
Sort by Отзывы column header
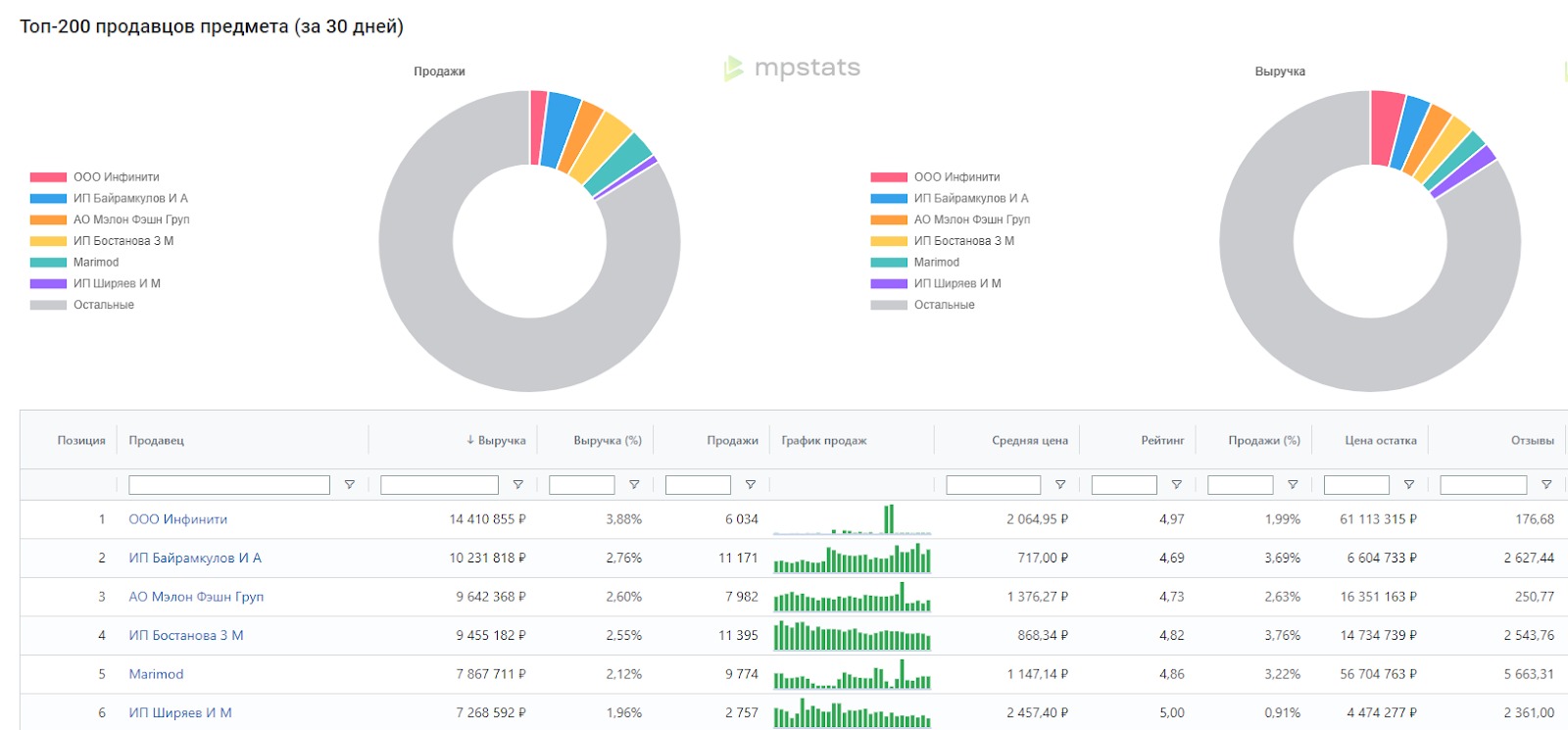pos(1533,441)
